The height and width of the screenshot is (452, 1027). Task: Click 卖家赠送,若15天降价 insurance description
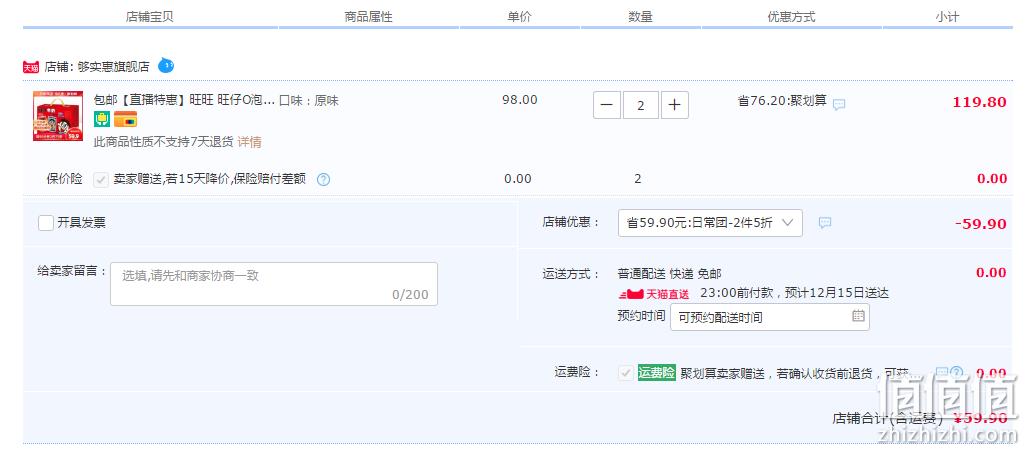click(x=210, y=179)
